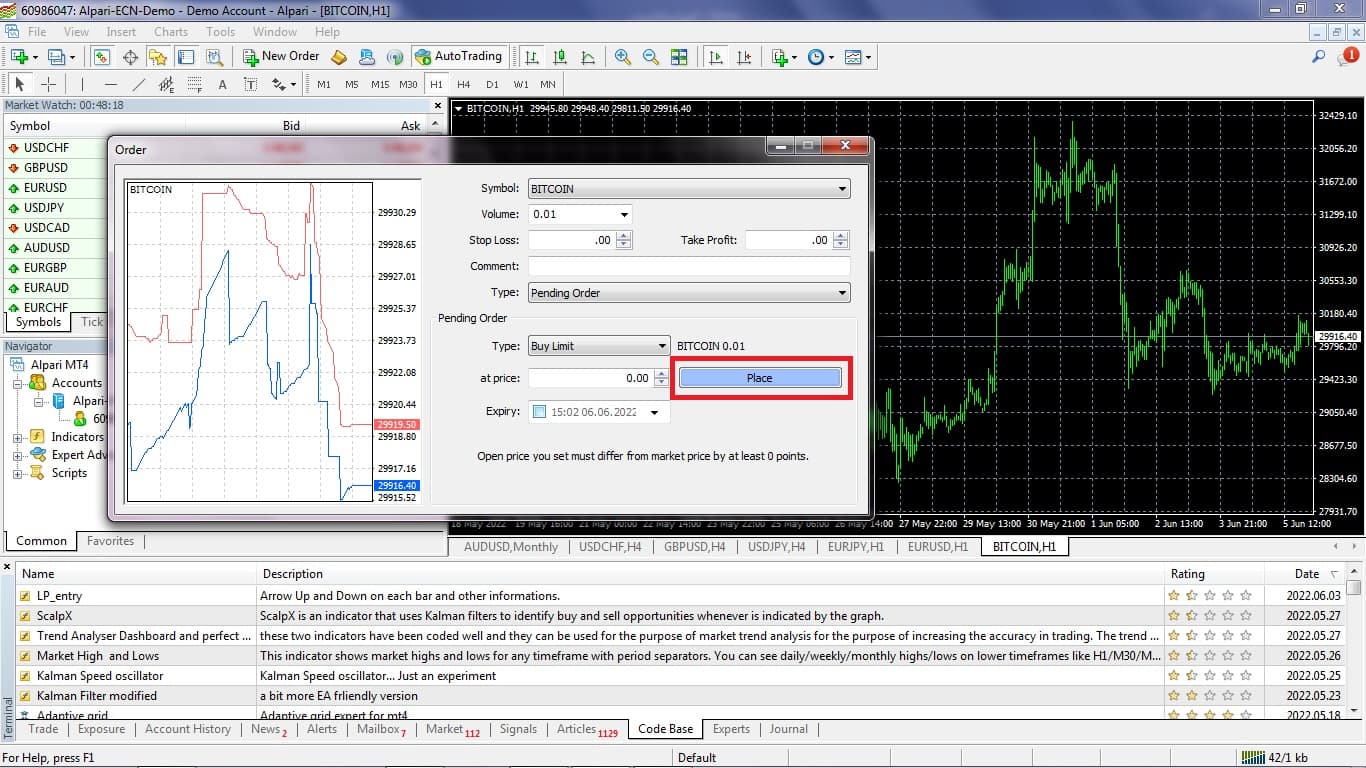
Task: Open the Indicators list dropdown in toolbar
Action: 784,57
